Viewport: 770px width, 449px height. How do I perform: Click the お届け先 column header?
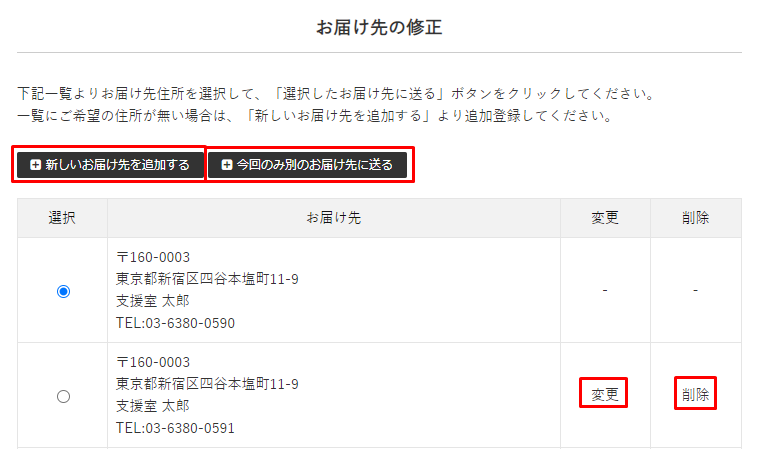334,218
